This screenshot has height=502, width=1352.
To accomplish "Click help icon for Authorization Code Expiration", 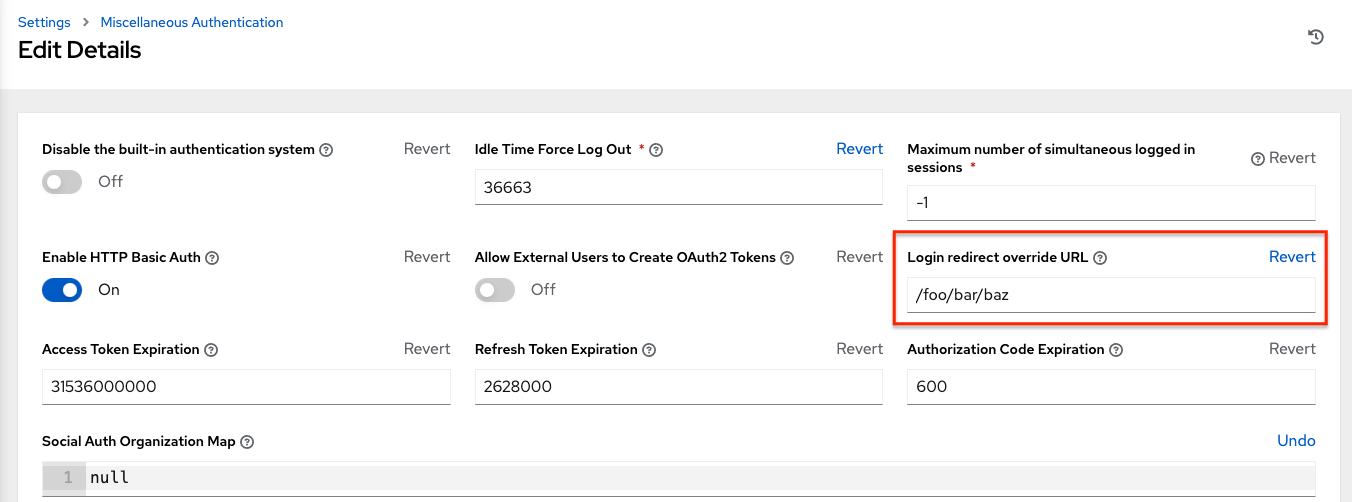I will 1116,350.
